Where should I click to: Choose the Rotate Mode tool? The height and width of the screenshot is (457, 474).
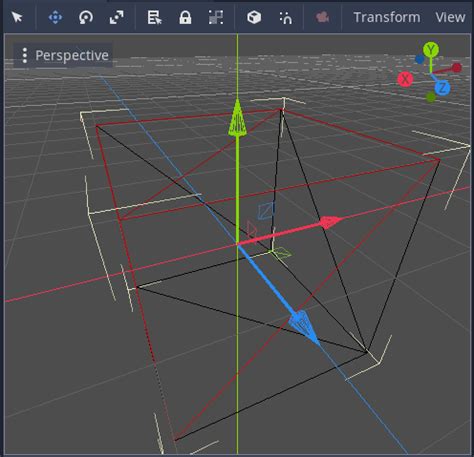pos(86,17)
